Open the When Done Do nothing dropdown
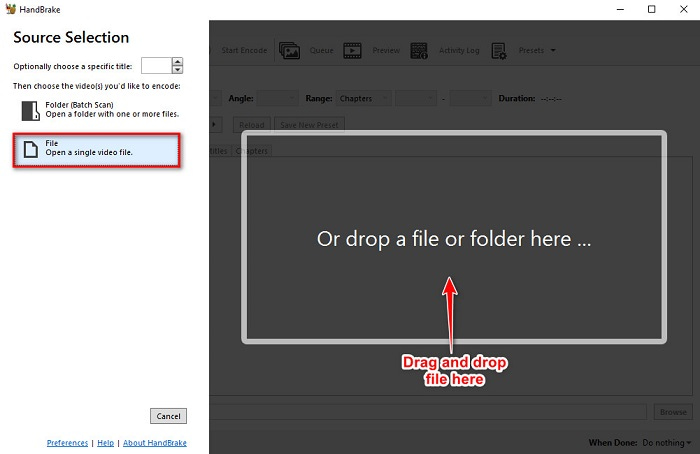700x454 pixels. point(667,443)
